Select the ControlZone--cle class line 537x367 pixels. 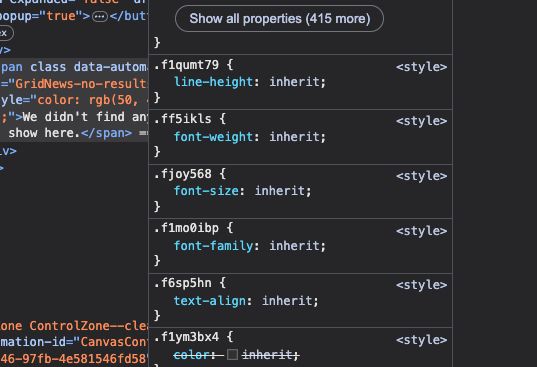pyautogui.click(x=74, y=326)
